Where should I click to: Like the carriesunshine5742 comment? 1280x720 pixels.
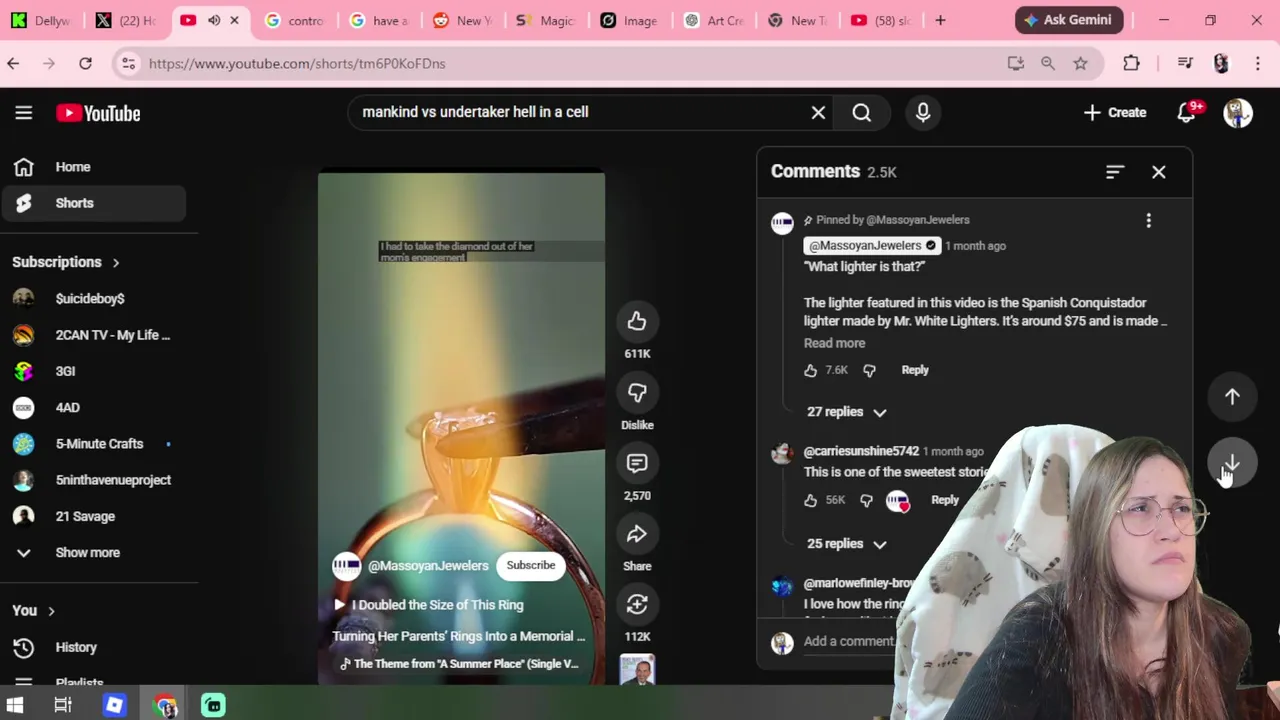pyautogui.click(x=811, y=500)
